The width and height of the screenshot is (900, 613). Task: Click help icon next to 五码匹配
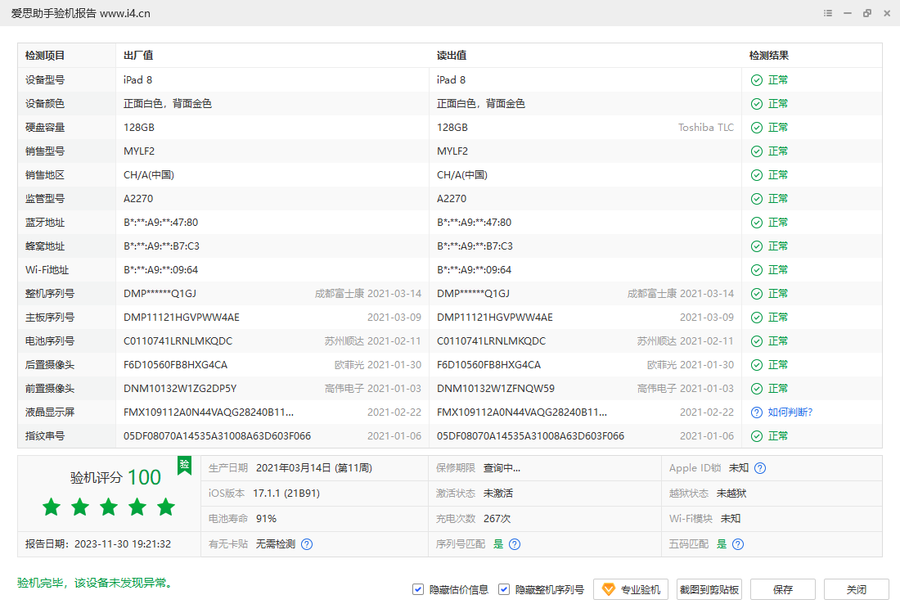[x=737, y=544]
